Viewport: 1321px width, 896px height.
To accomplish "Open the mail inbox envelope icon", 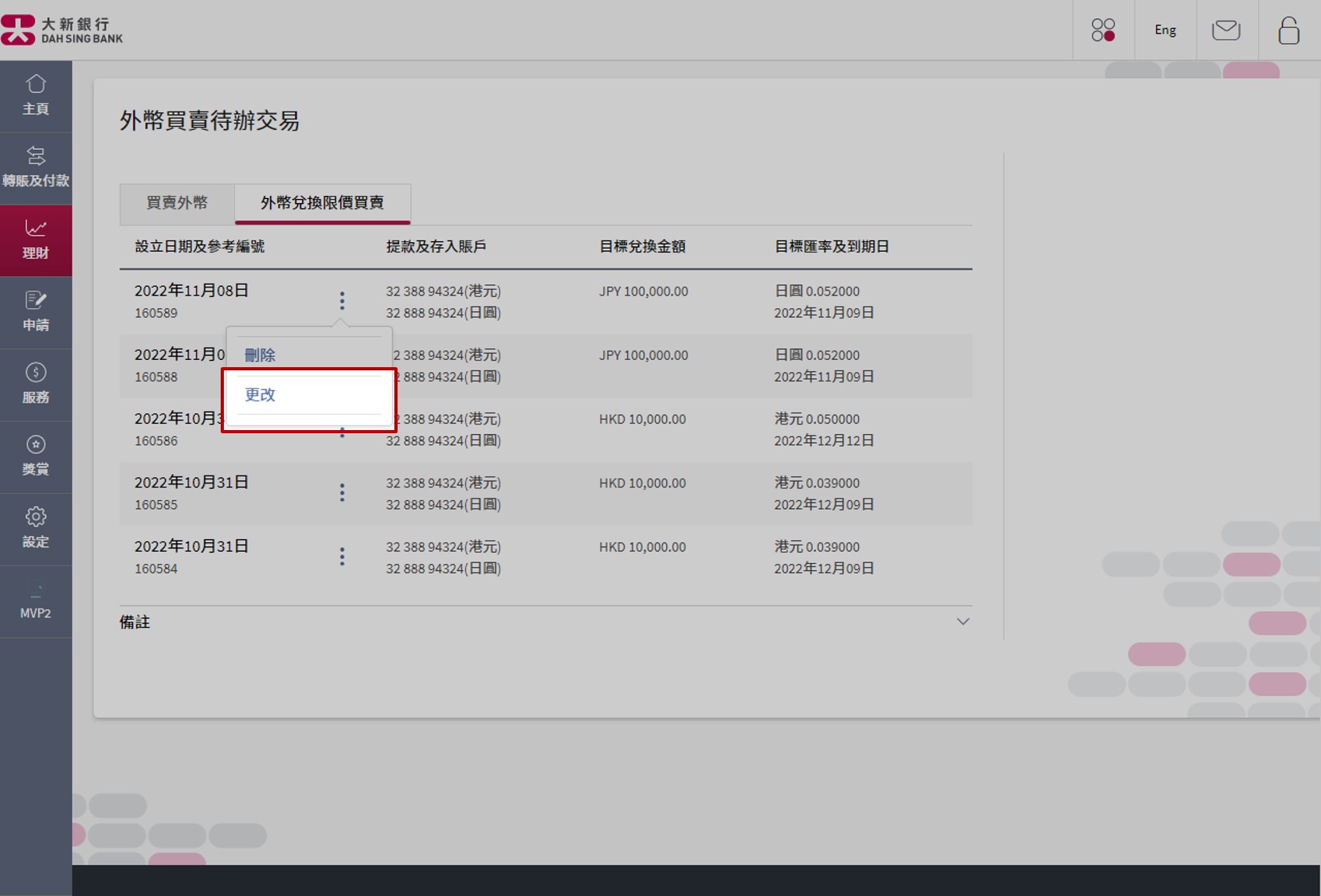I will [x=1226, y=30].
